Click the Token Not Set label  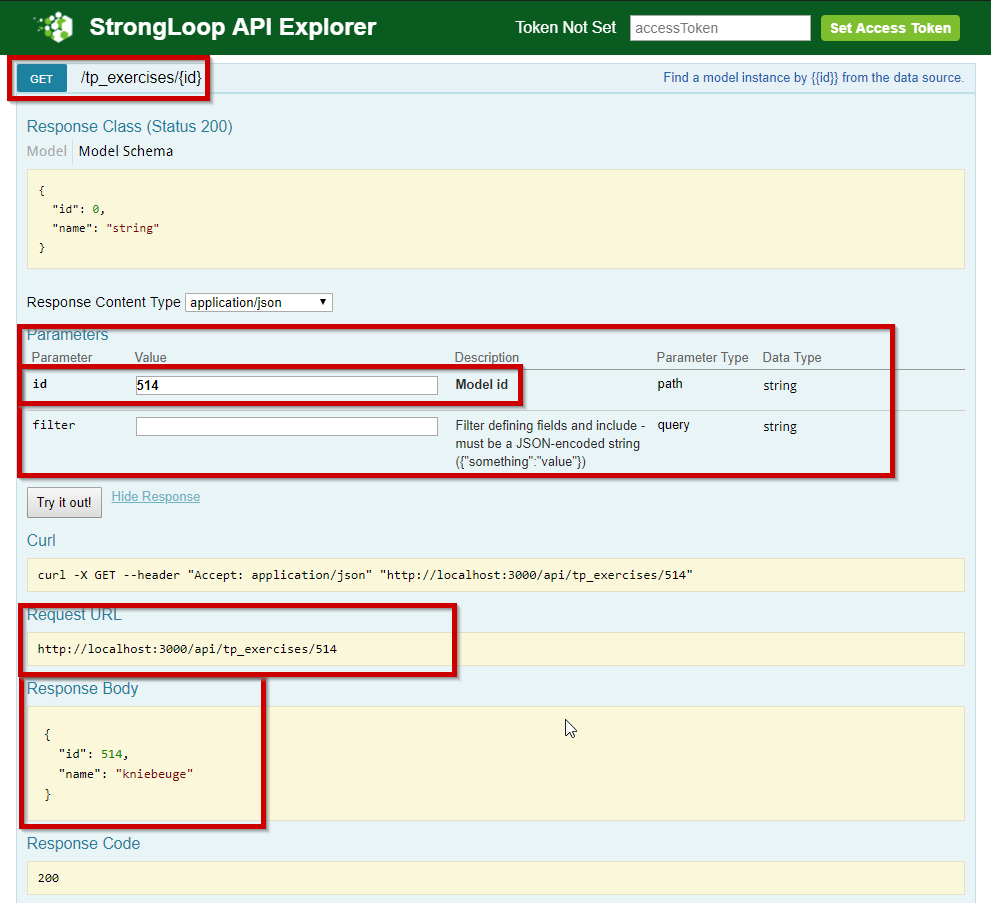click(x=565, y=28)
